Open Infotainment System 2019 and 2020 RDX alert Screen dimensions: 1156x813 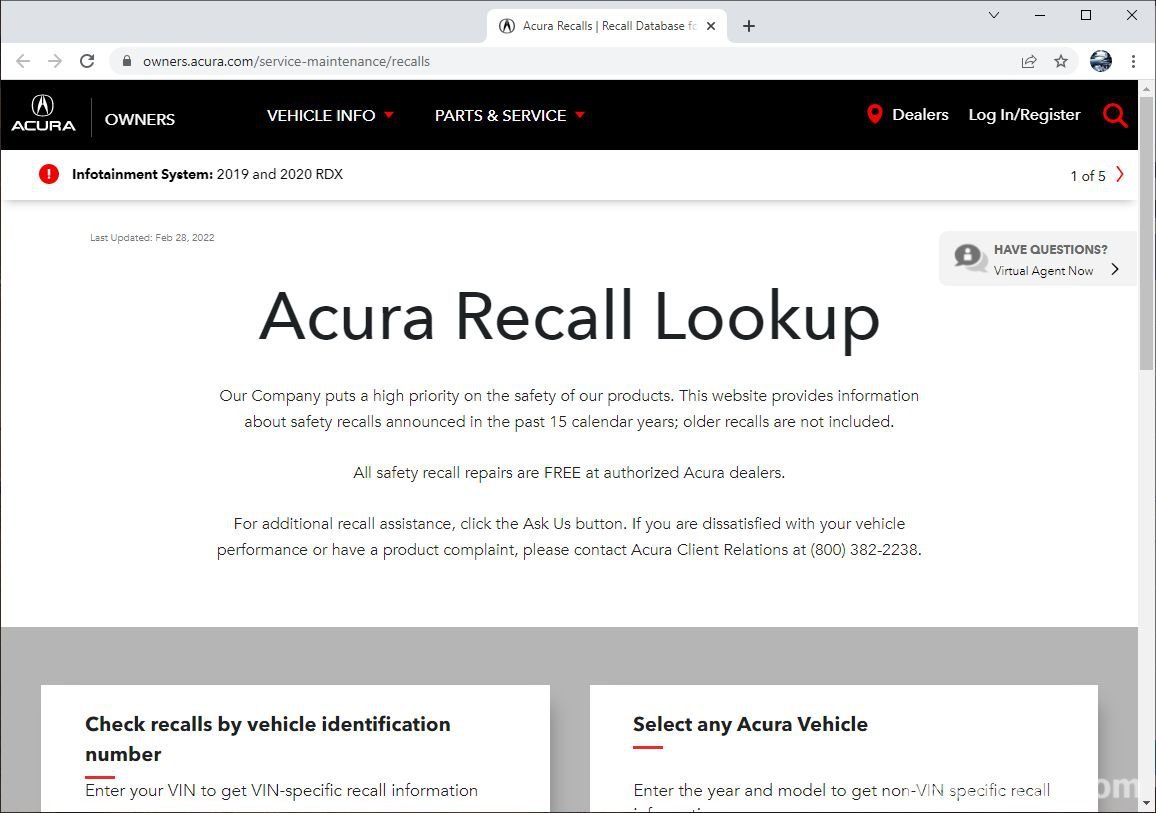(x=207, y=174)
